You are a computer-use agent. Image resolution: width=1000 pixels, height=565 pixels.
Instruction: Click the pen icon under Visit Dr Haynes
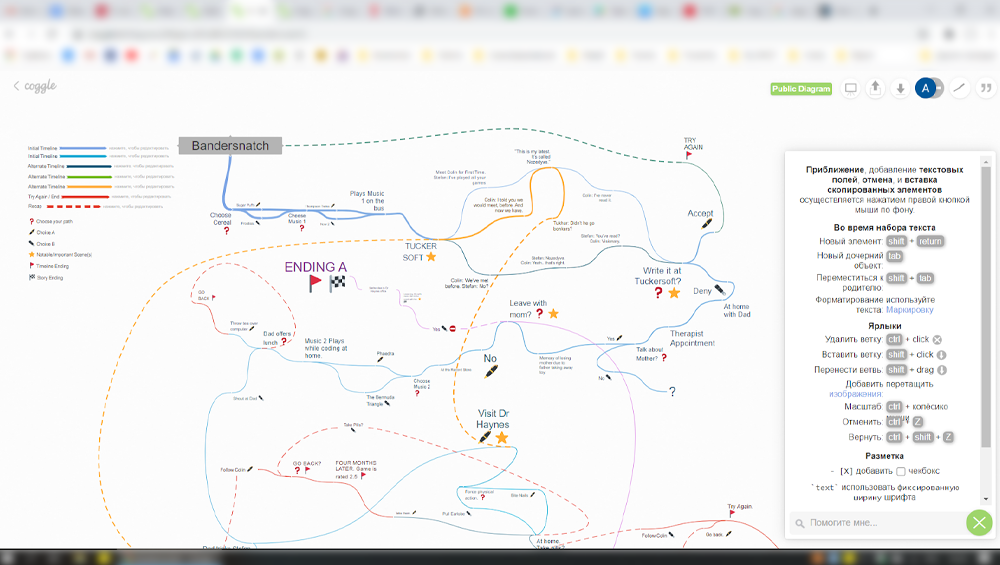485,437
